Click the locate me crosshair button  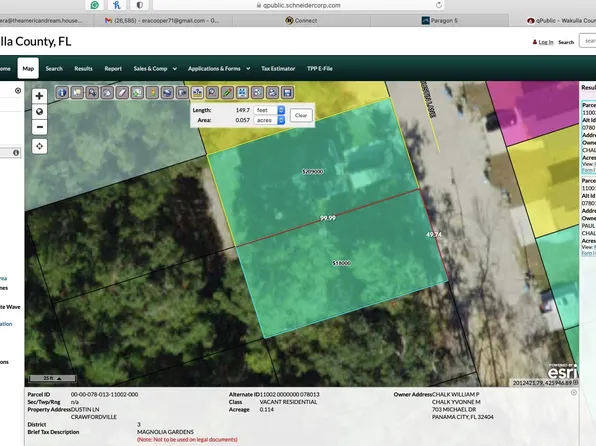[x=39, y=146]
